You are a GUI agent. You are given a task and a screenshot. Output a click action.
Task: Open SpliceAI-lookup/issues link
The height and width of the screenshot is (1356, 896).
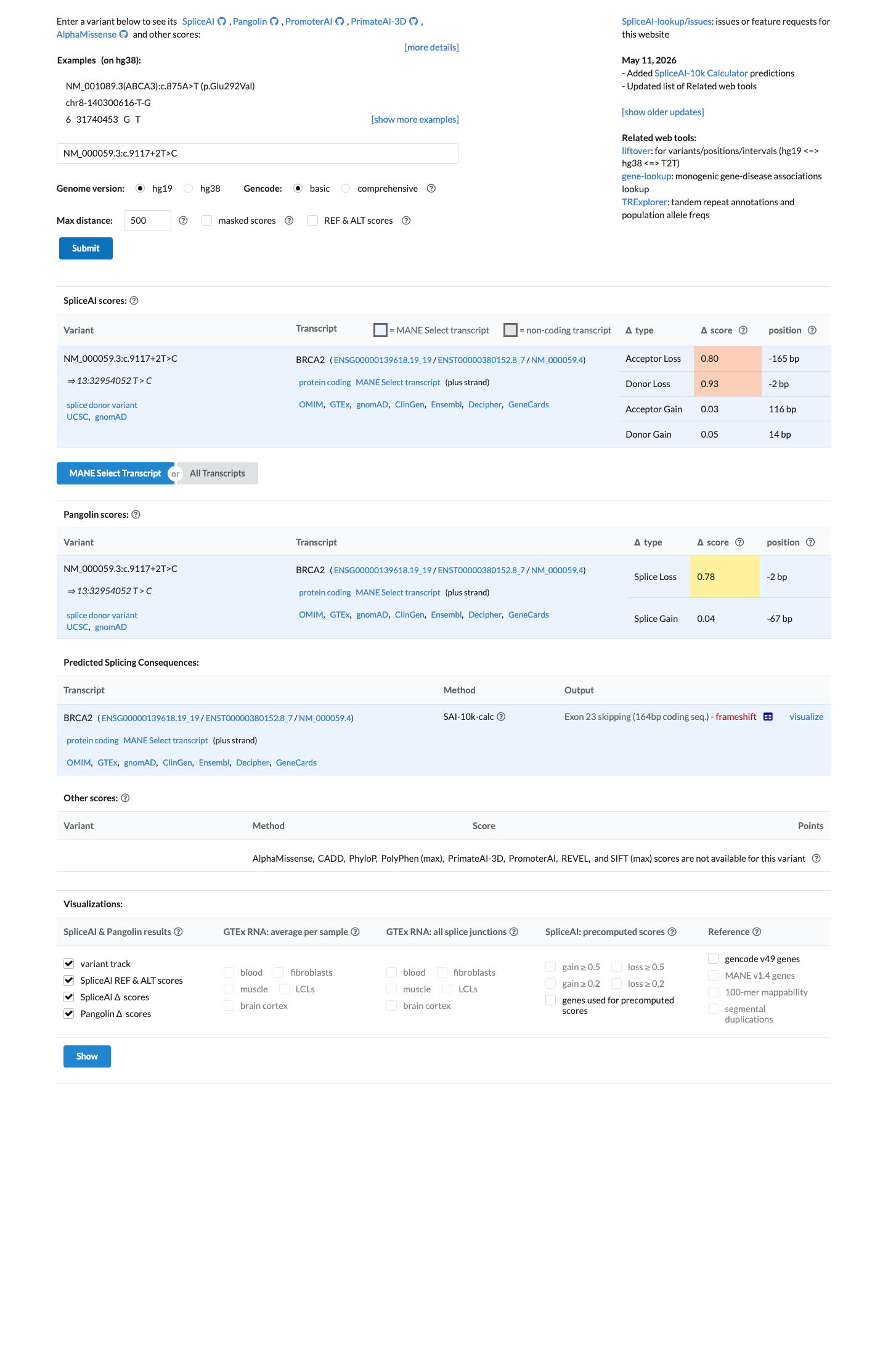coord(667,22)
